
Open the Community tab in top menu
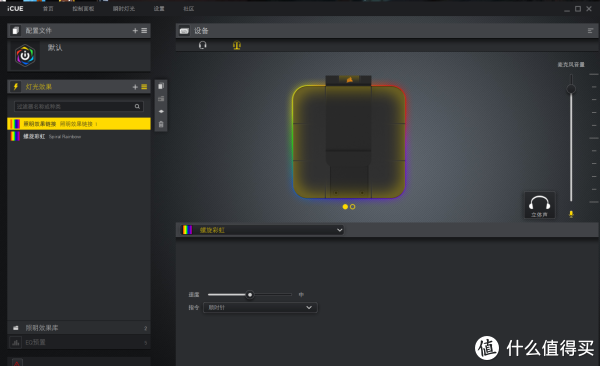click(189, 8)
